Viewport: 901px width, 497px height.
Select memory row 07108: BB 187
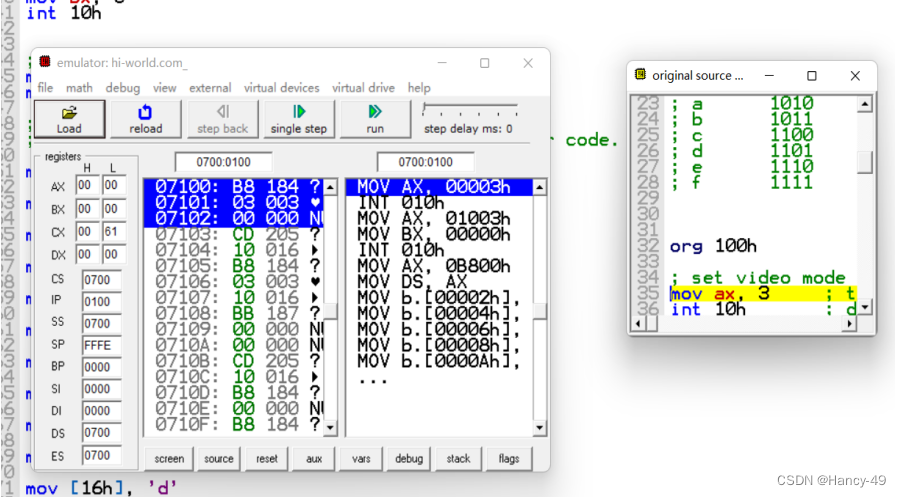click(234, 314)
